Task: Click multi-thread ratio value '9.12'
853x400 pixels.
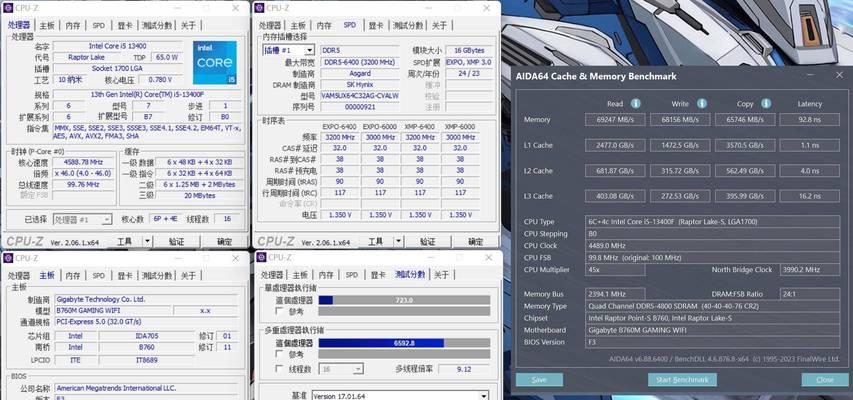Action: tap(464, 369)
